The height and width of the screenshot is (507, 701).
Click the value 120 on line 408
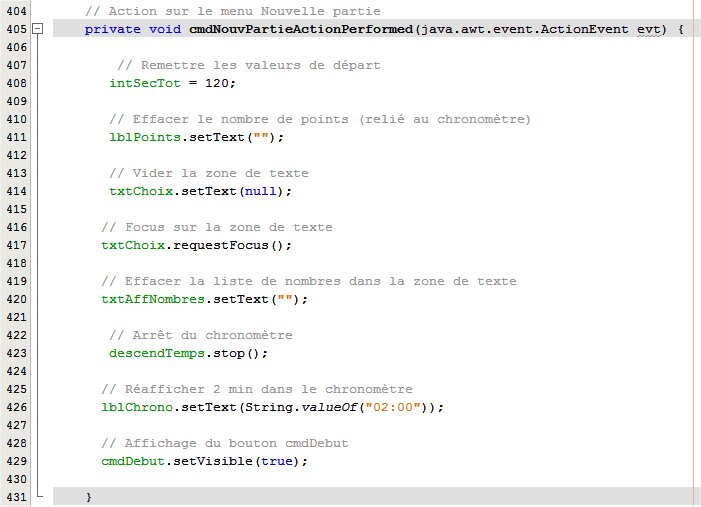point(217,83)
